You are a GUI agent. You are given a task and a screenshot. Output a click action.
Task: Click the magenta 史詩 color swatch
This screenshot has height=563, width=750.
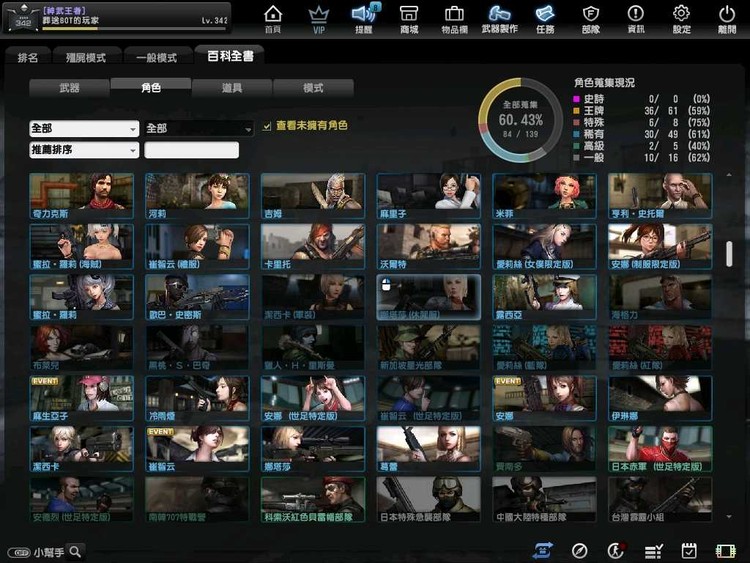pyautogui.click(x=576, y=99)
